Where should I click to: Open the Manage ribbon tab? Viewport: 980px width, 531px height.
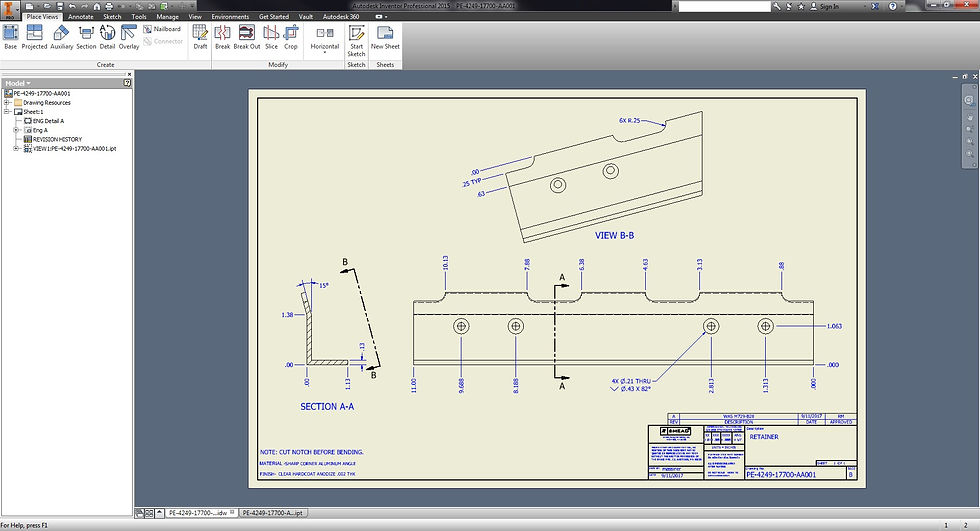pyautogui.click(x=167, y=17)
